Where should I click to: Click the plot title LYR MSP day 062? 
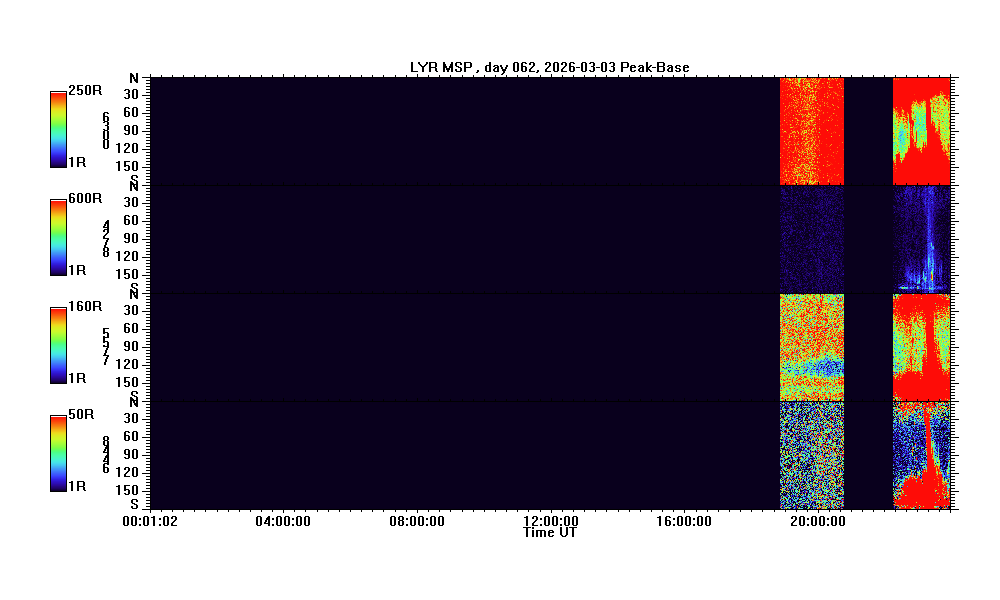(x=549, y=67)
